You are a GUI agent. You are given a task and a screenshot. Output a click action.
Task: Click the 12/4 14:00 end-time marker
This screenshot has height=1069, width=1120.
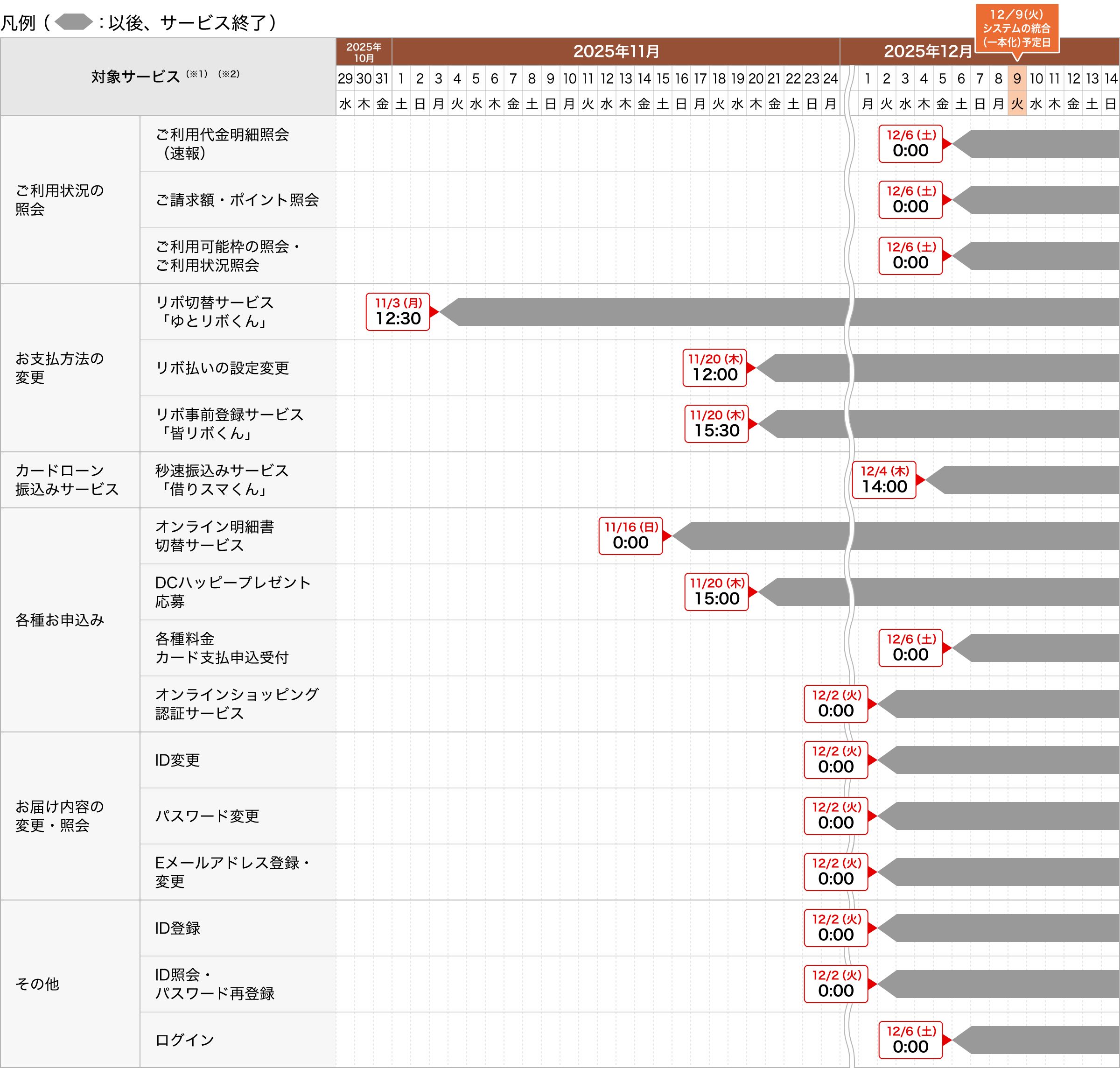point(883,480)
